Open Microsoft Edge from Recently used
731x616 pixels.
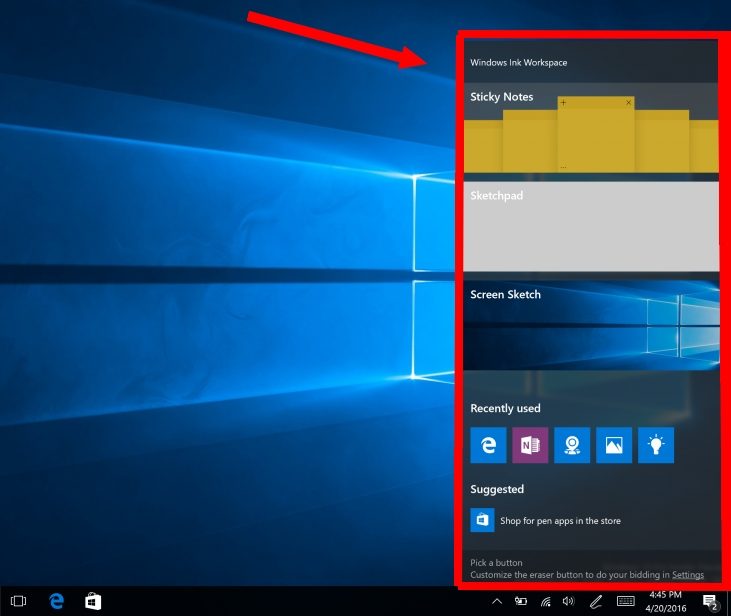pos(488,446)
